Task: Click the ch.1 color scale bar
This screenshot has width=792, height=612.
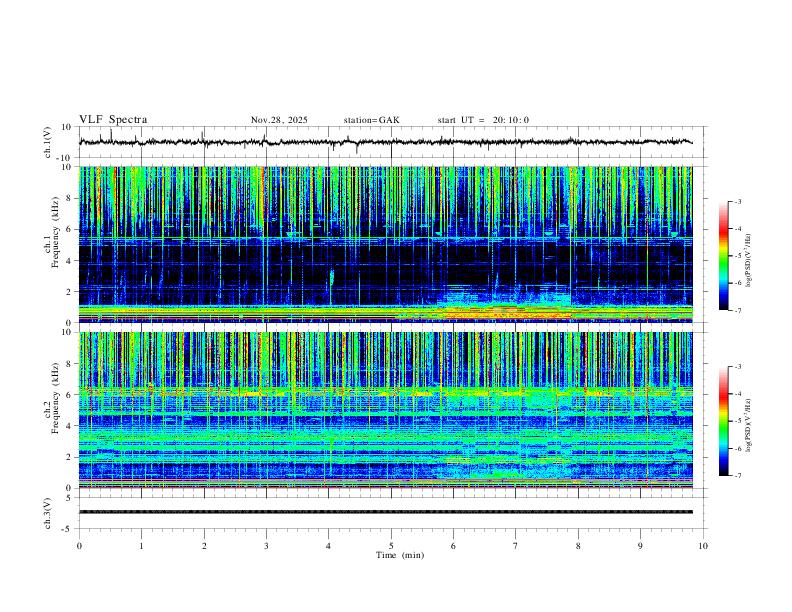Action: 724,256
